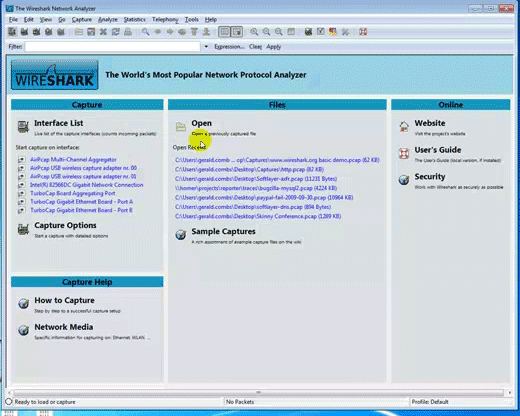Jump to first packet toolbar icon

(x=194, y=32)
